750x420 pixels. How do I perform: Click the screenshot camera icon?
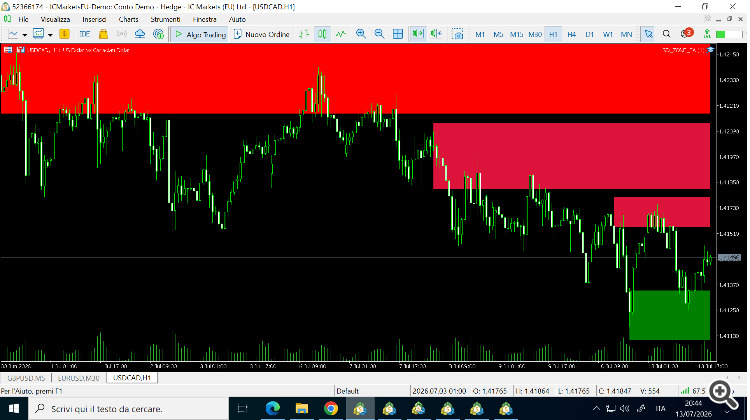[458, 34]
